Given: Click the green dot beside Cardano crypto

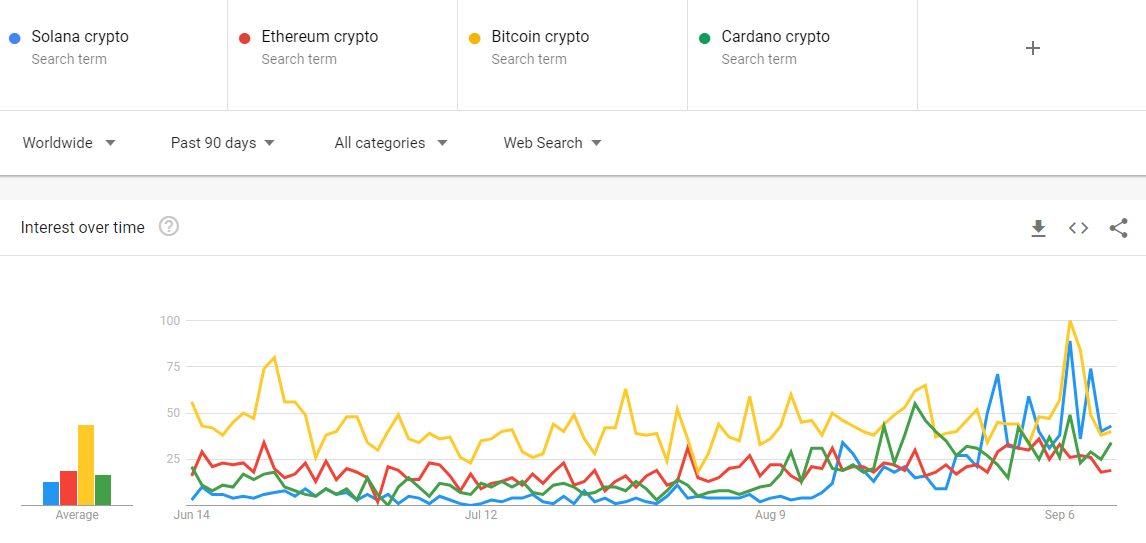Looking at the screenshot, I should tap(704, 38).
